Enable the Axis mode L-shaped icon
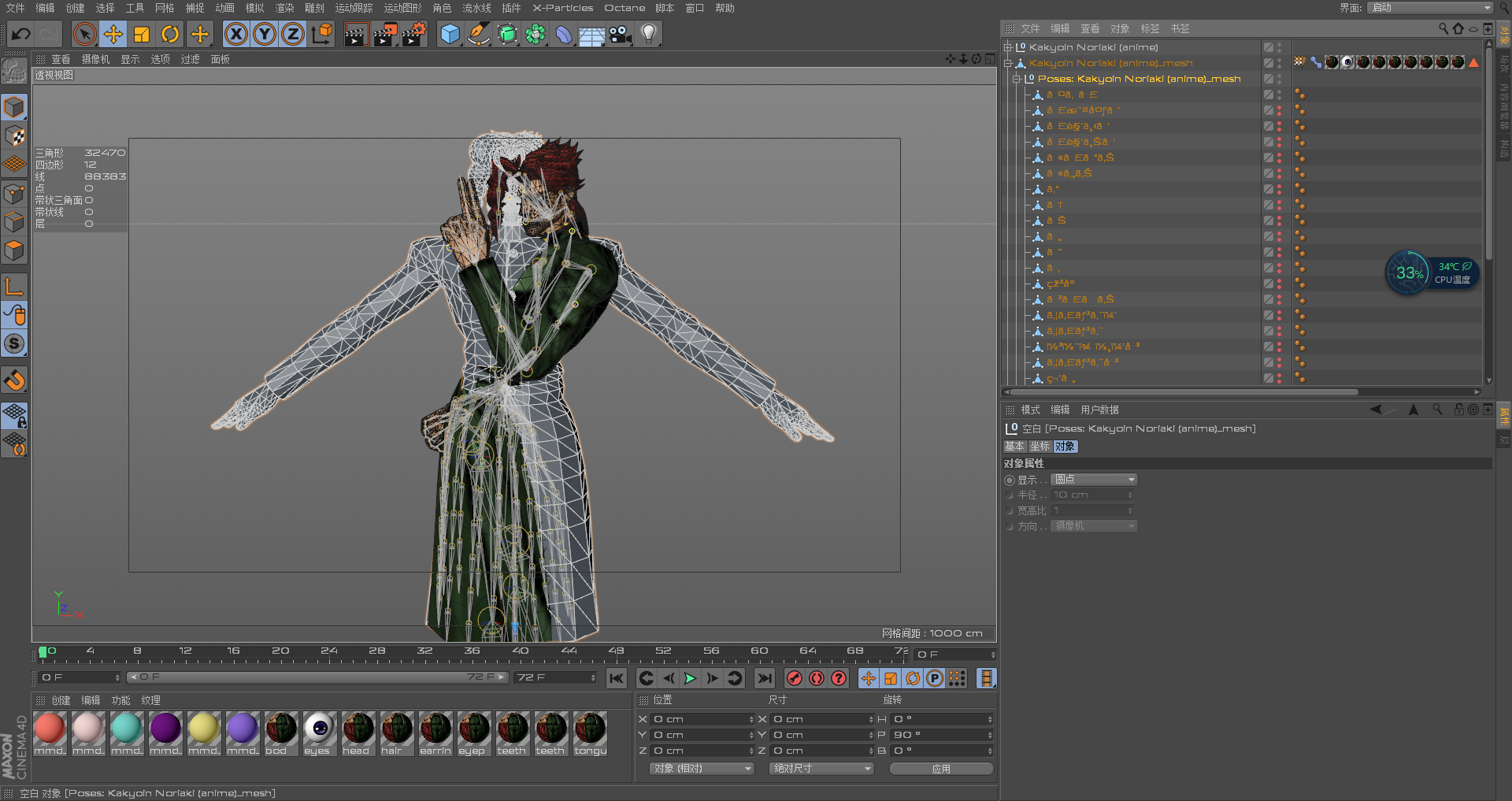Image resolution: width=1512 pixels, height=801 pixels. pos(14,286)
